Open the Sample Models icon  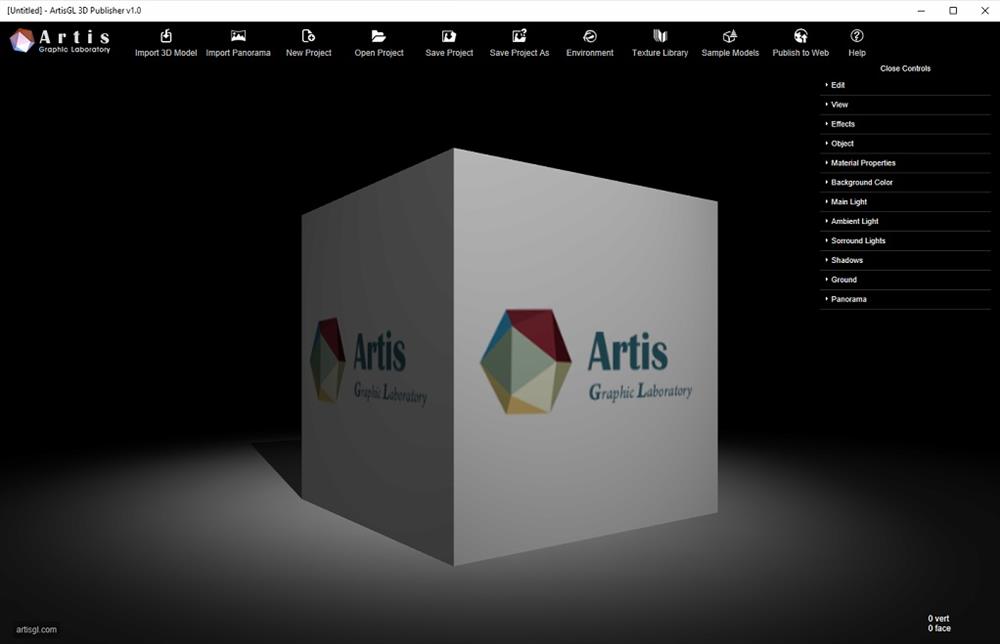730,36
